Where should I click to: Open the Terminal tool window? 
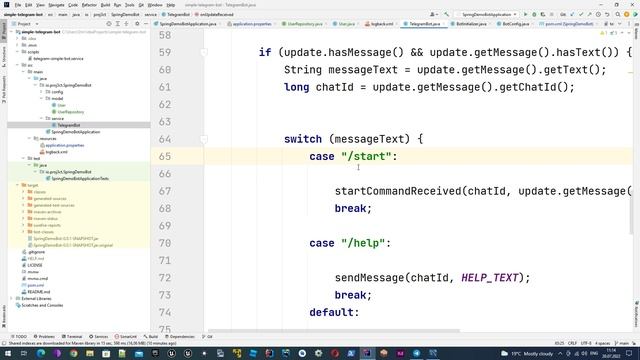pos(72,337)
